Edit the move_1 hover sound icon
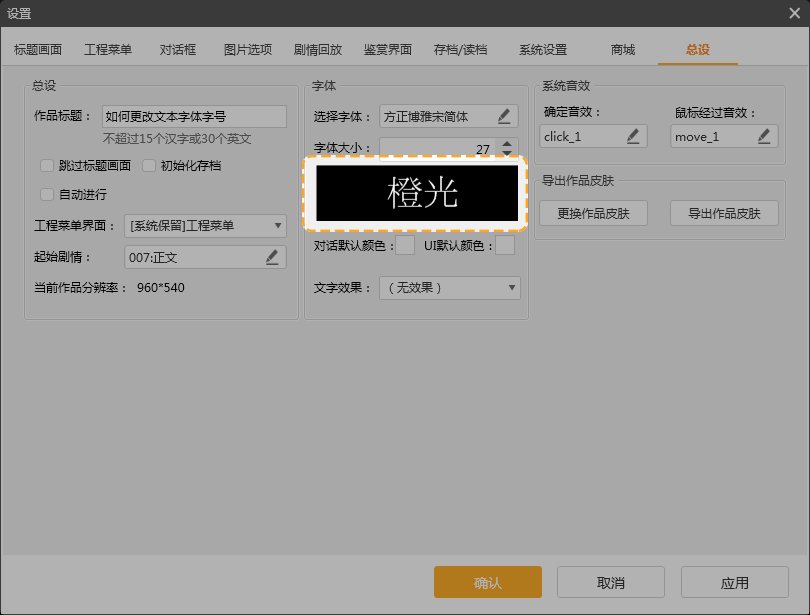The height and width of the screenshot is (615, 810). point(764,136)
